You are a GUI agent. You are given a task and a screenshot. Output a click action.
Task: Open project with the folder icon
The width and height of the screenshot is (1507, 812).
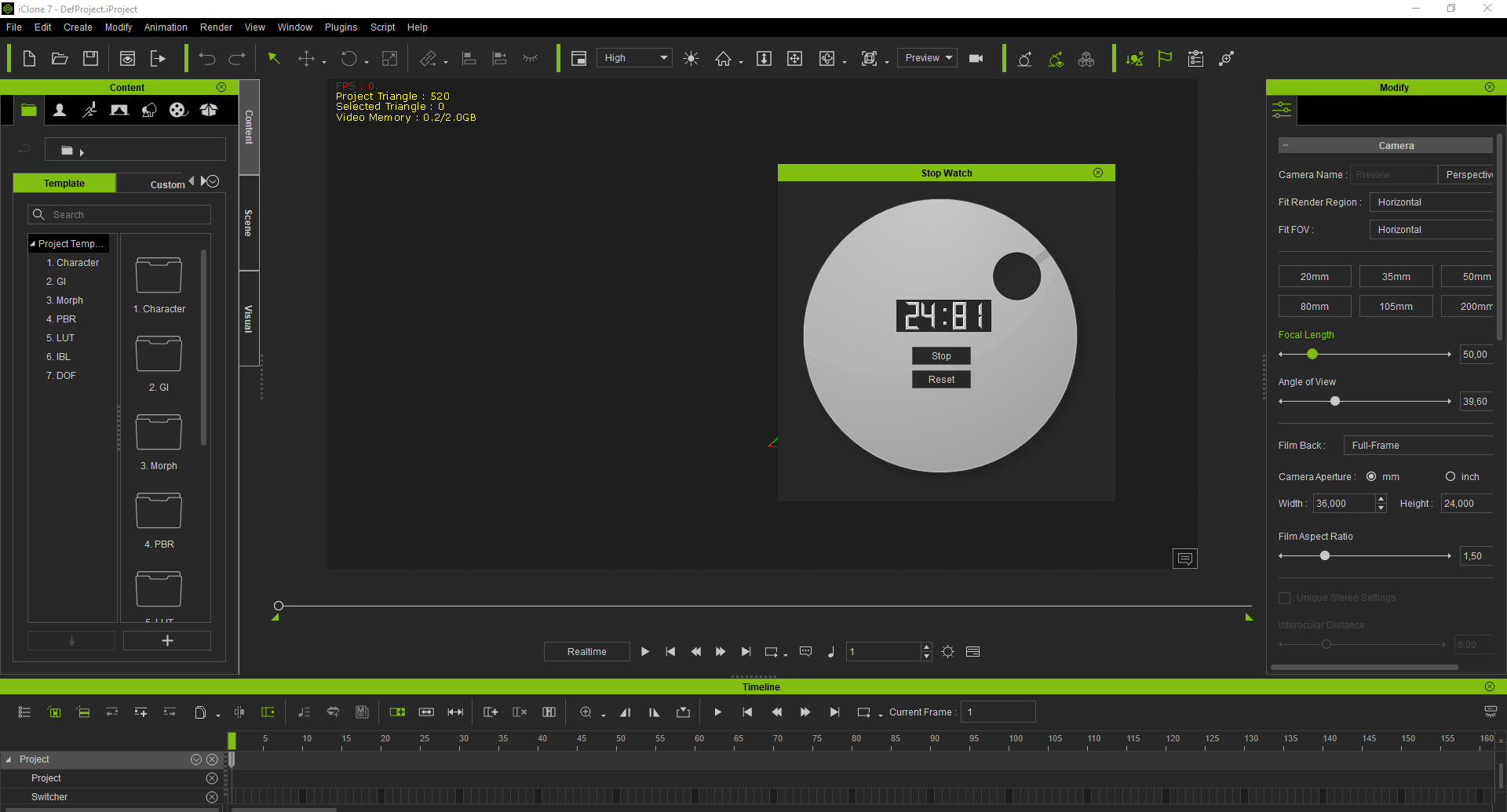click(x=60, y=59)
